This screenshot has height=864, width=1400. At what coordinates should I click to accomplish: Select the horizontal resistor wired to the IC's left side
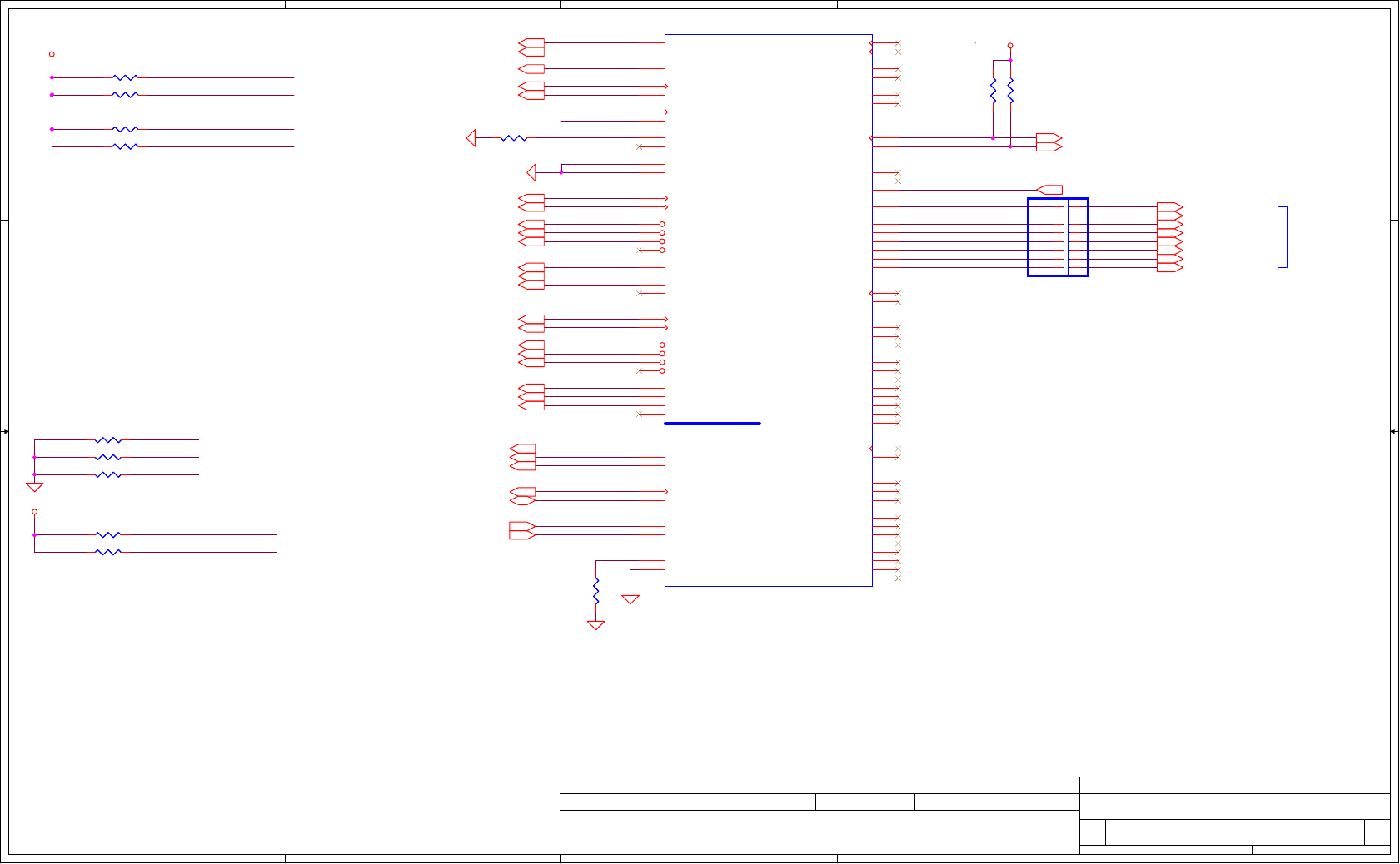(514, 138)
